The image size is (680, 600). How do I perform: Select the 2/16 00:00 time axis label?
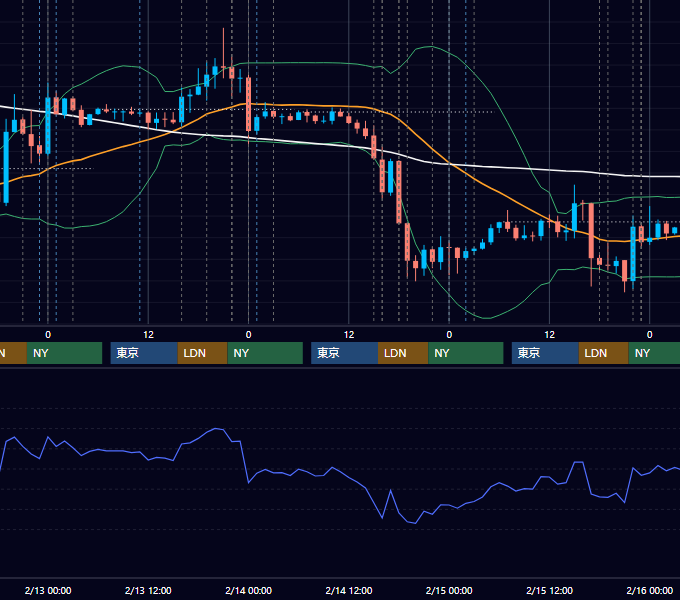[650, 590]
